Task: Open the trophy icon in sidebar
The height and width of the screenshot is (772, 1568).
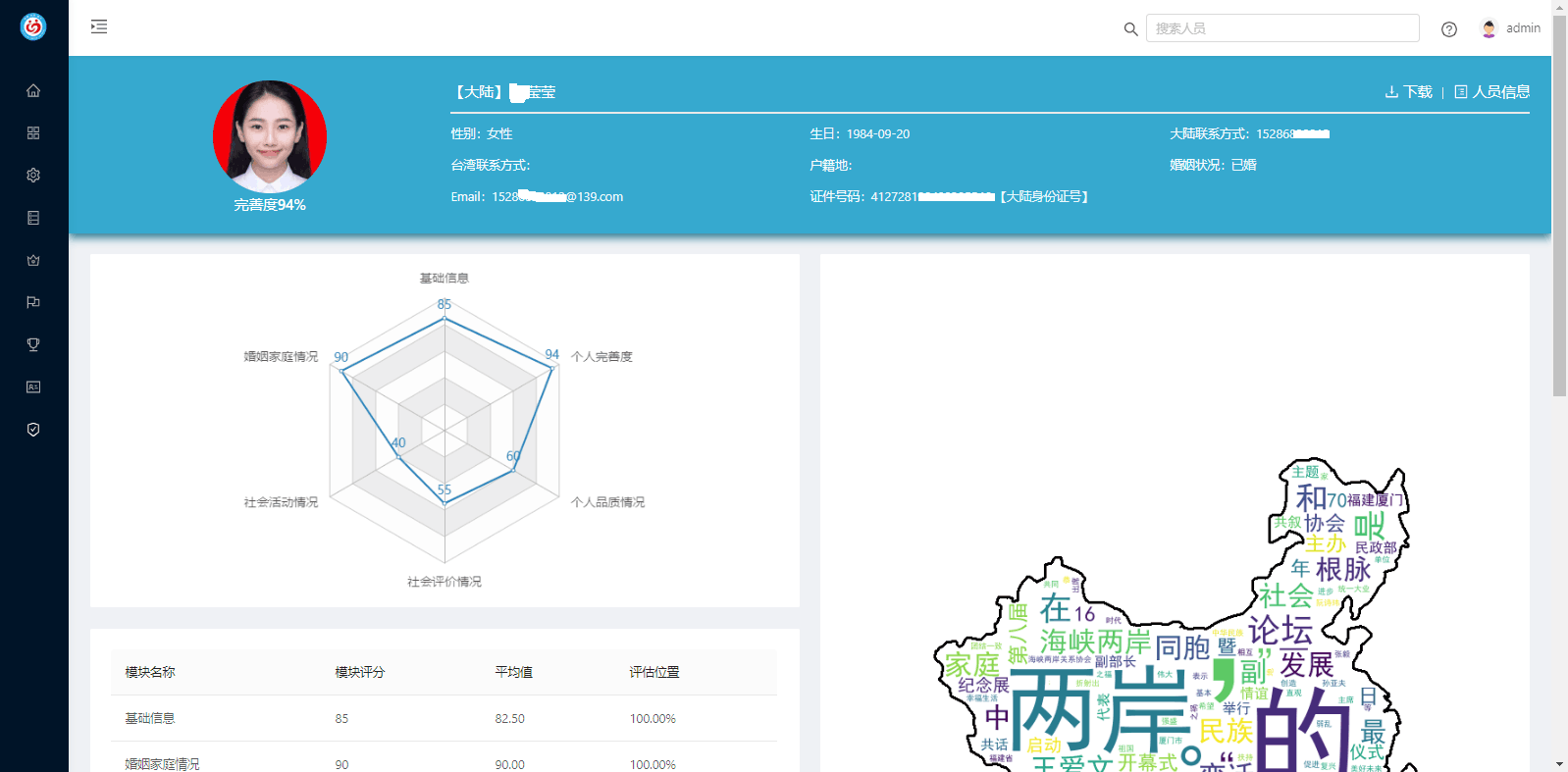Action: (33, 344)
